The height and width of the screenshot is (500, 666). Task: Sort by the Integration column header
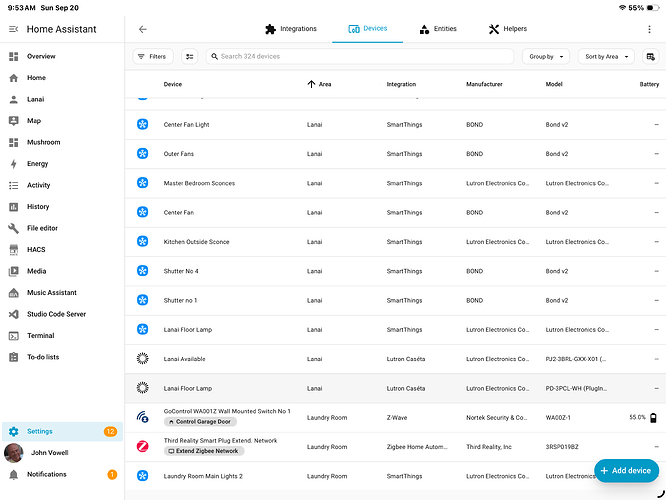[x=401, y=84]
